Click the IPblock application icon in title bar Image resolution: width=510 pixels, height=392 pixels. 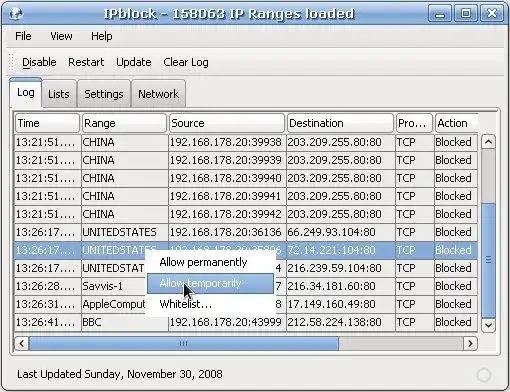click(x=16, y=13)
